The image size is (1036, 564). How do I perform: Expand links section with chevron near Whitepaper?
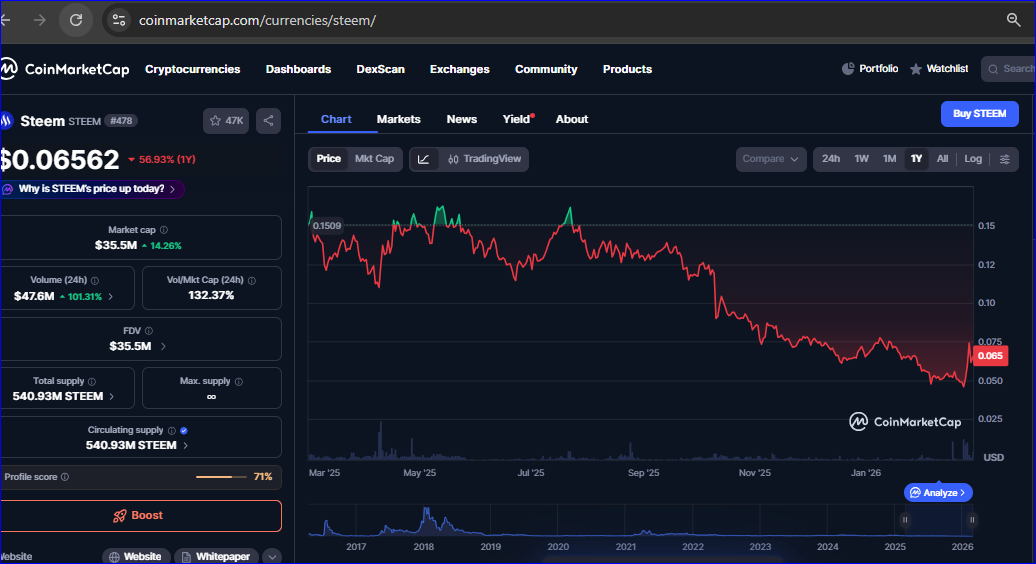272,557
